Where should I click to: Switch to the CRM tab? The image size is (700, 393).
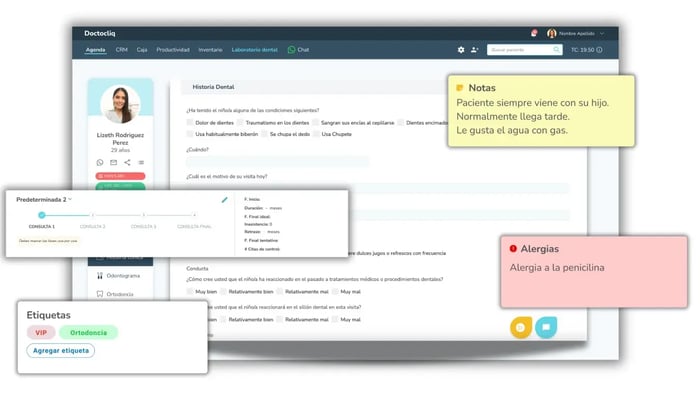coord(121,50)
